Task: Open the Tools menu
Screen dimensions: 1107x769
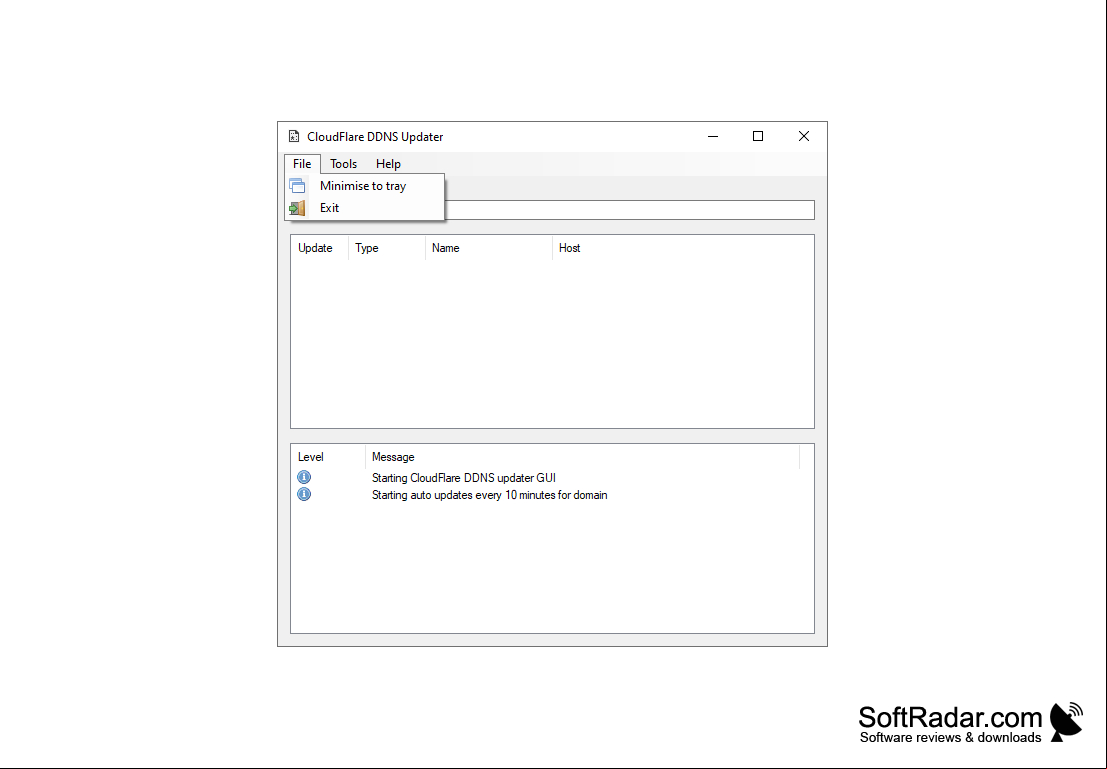Action: pyautogui.click(x=344, y=164)
